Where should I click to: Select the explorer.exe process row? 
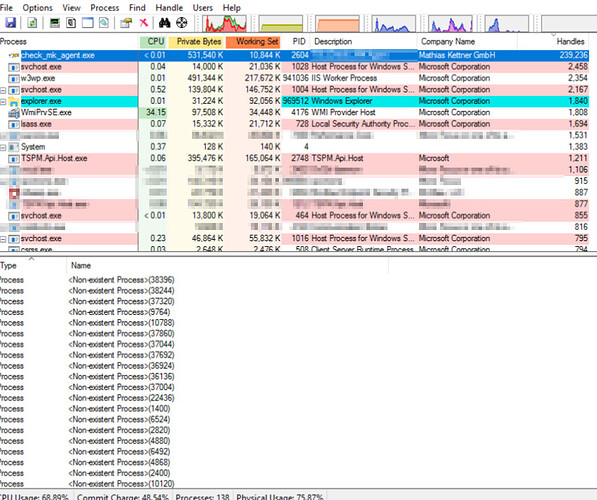pos(294,101)
